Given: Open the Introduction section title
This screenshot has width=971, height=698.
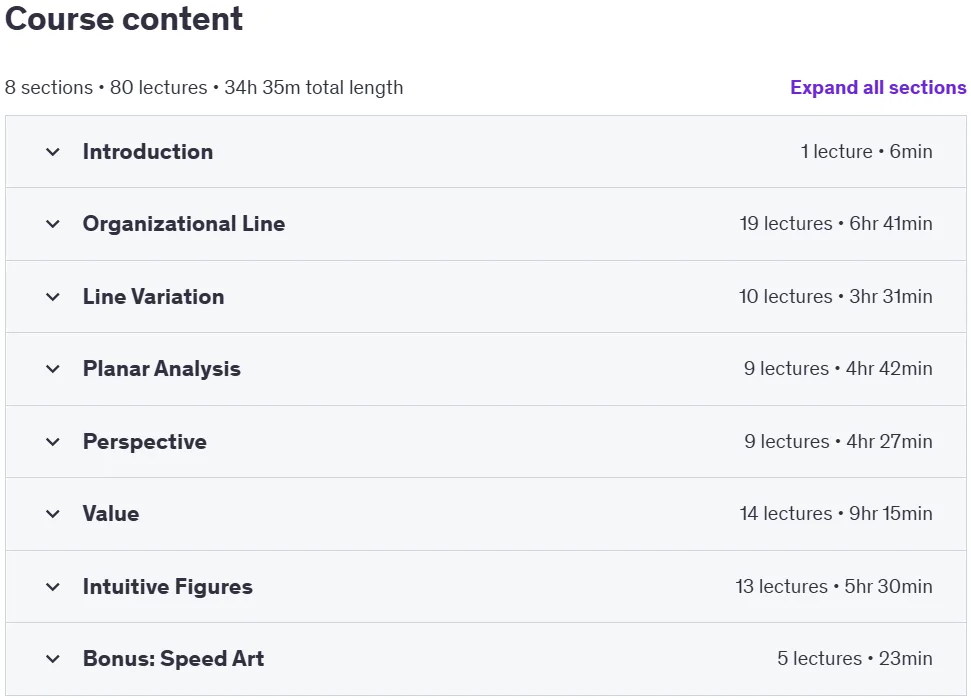Looking at the screenshot, I should coord(148,152).
